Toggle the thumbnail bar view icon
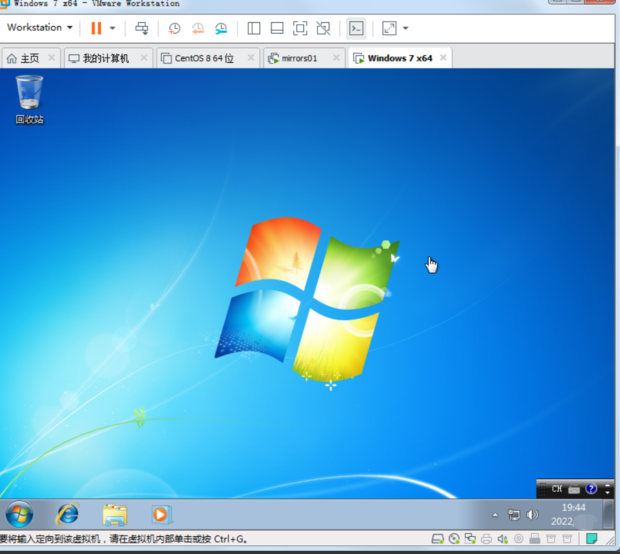The height and width of the screenshot is (554, 620). (277, 28)
